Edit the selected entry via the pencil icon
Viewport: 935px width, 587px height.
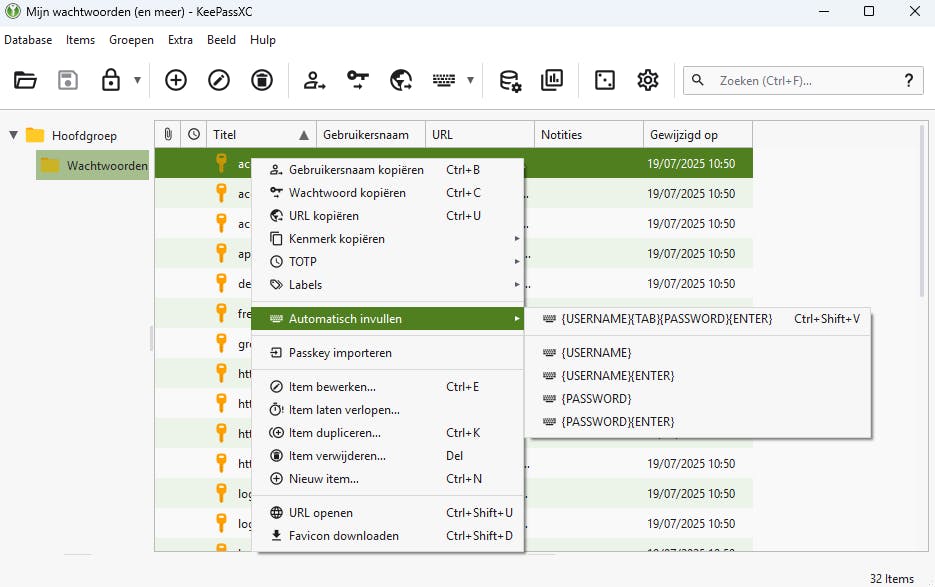[x=219, y=80]
